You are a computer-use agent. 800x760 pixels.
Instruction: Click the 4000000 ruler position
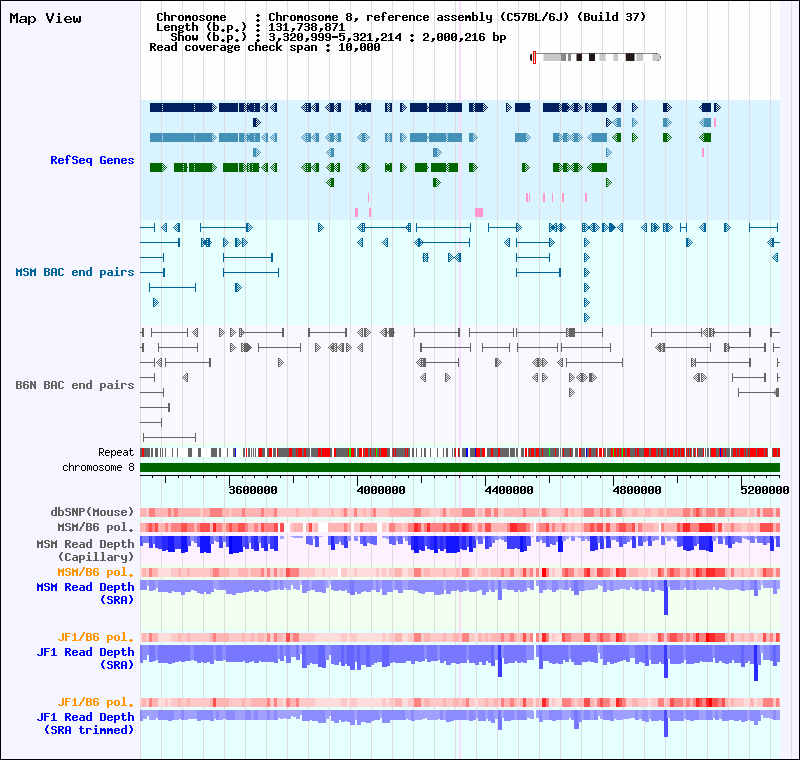click(381, 490)
